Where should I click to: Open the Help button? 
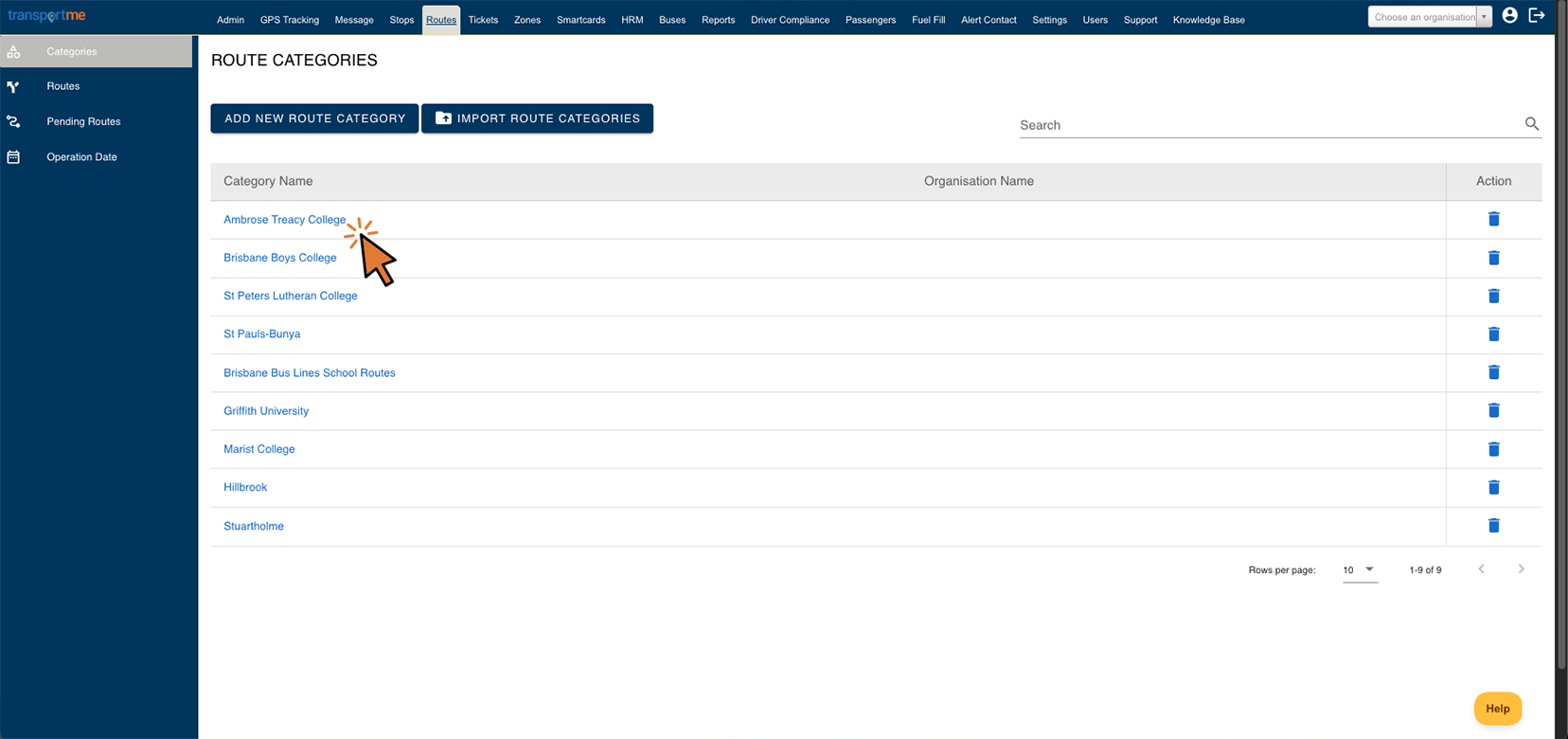pos(1498,709)
